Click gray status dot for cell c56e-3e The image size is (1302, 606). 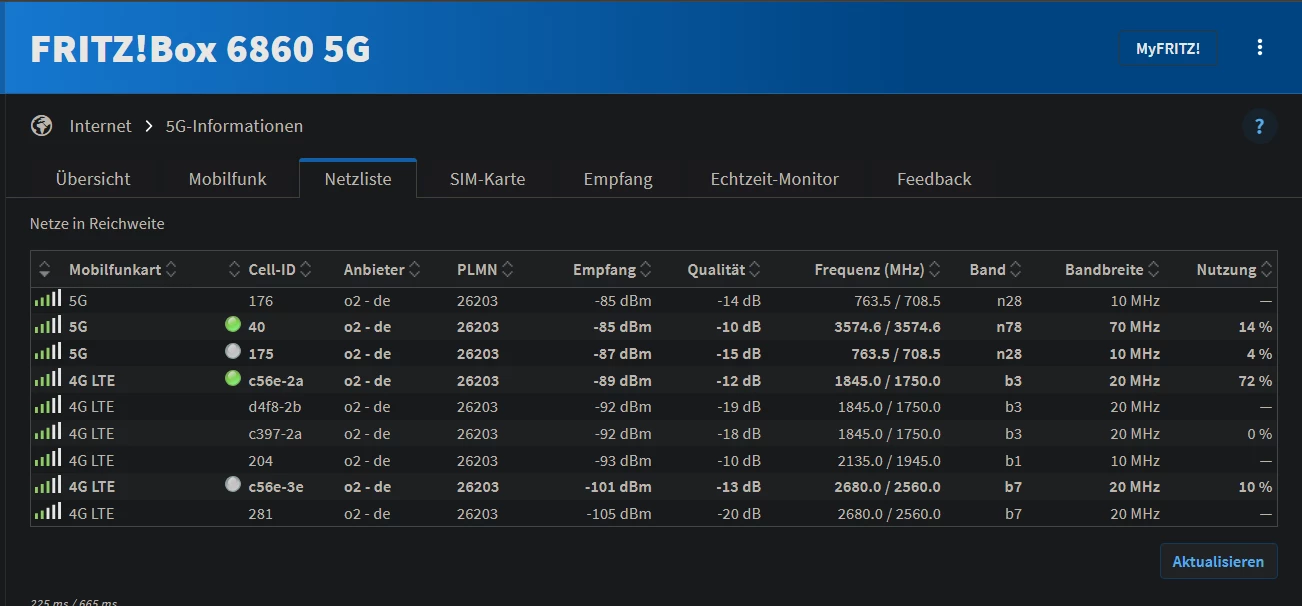pos(233,485)
